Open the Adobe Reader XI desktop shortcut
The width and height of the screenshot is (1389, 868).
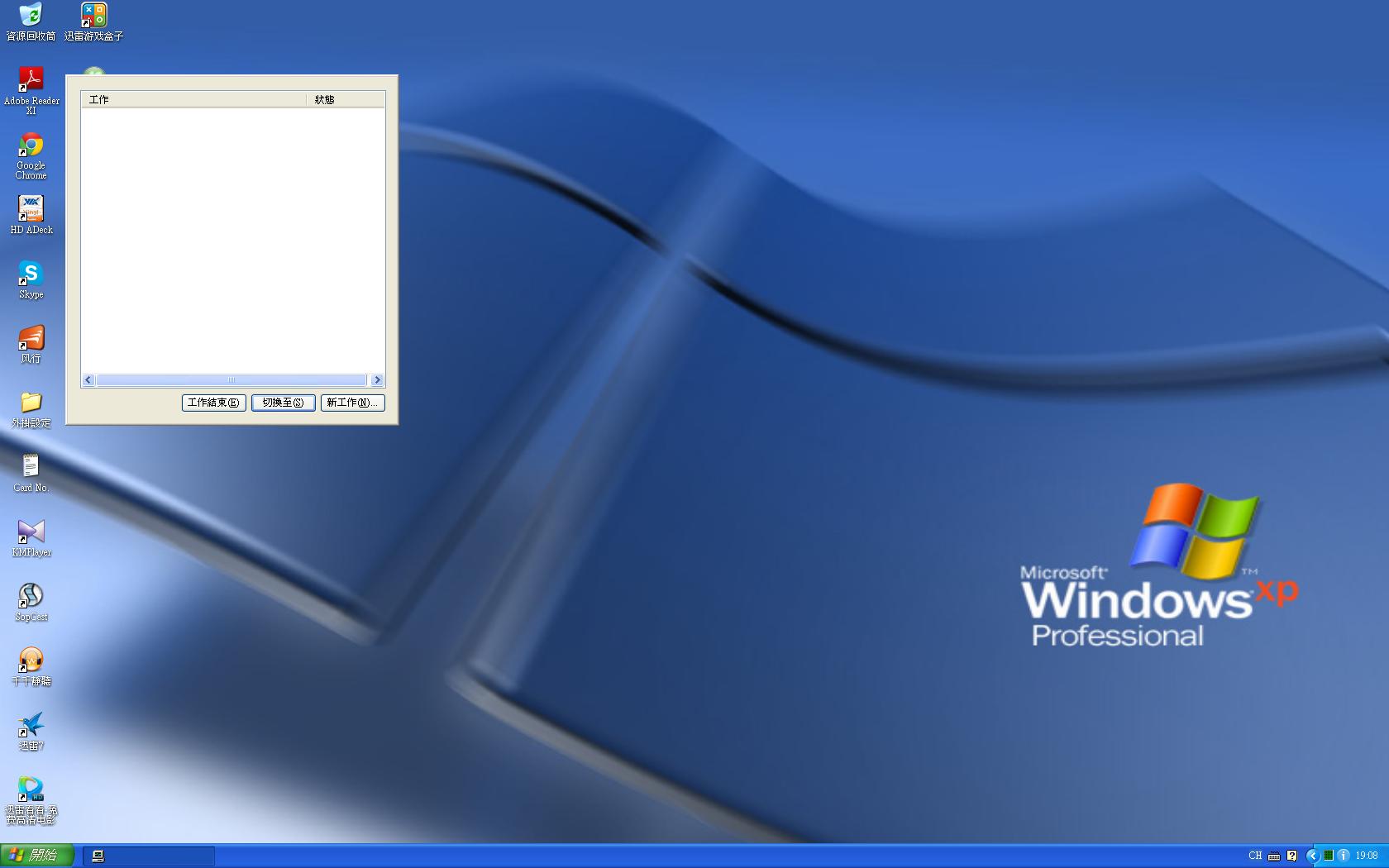coord(31,80)
